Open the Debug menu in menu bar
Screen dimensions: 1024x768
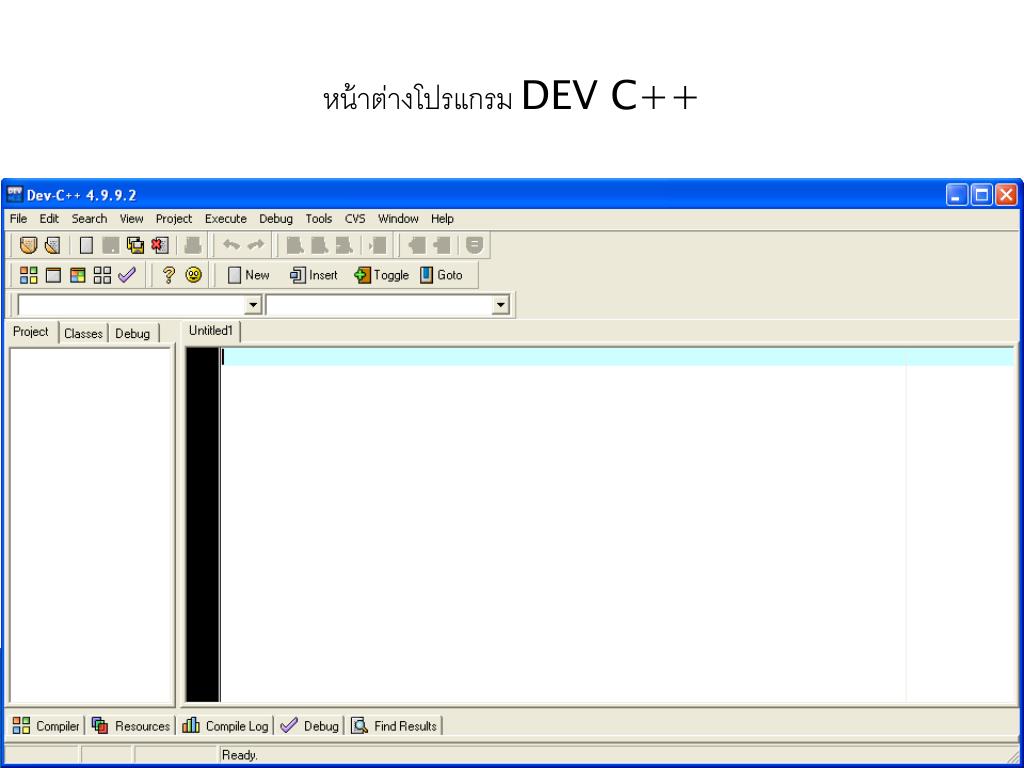click(x=276, y=219)
